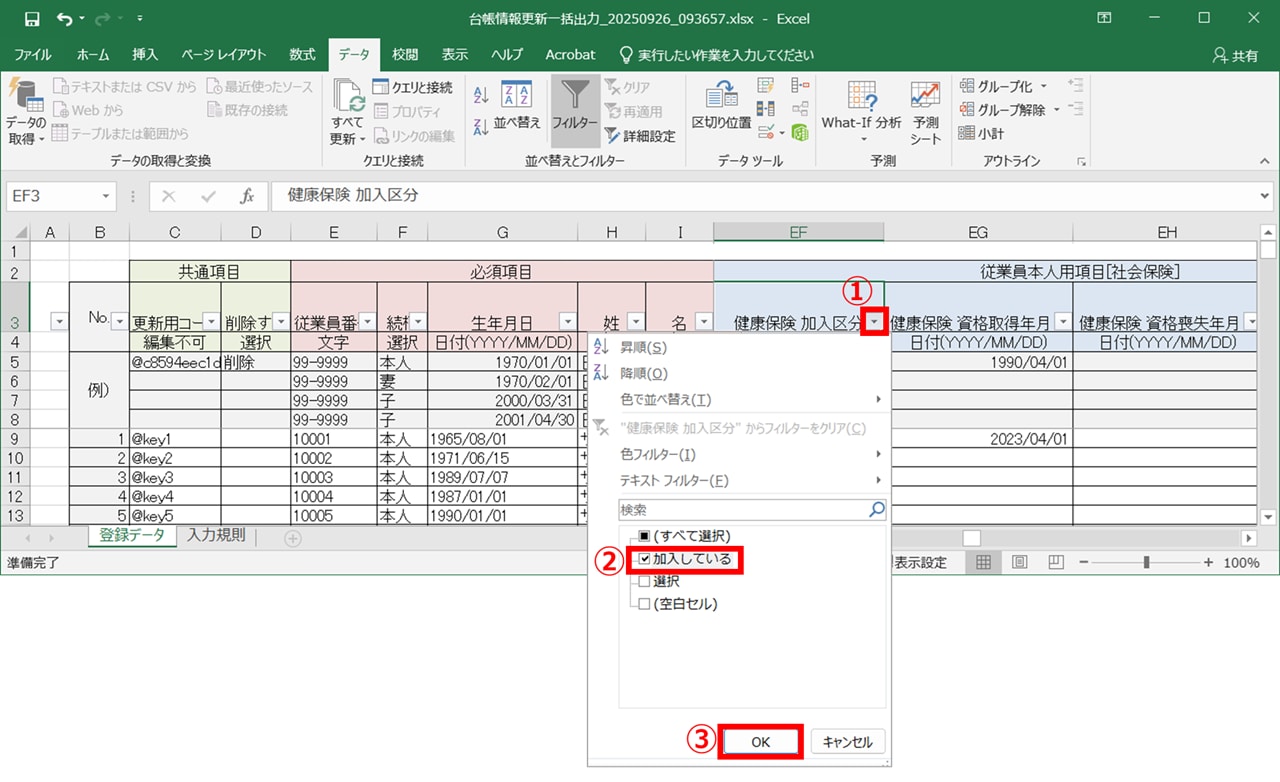Toggle the 加入している checkbox
The width and height of the screenshot is (1280, 782).
(x=645, y=559)
